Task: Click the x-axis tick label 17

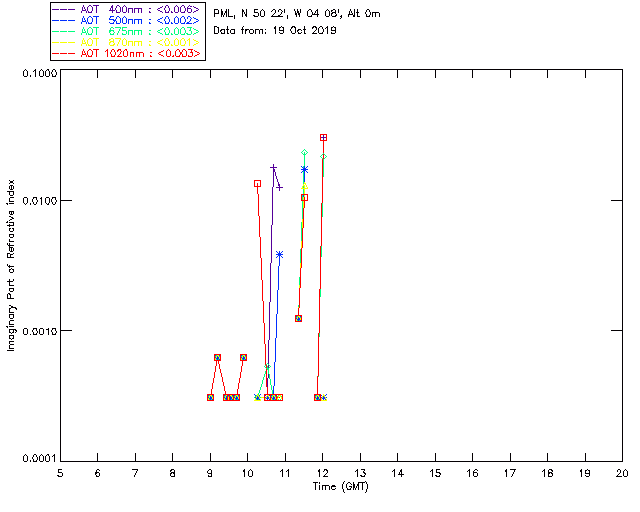Action: 510,473
